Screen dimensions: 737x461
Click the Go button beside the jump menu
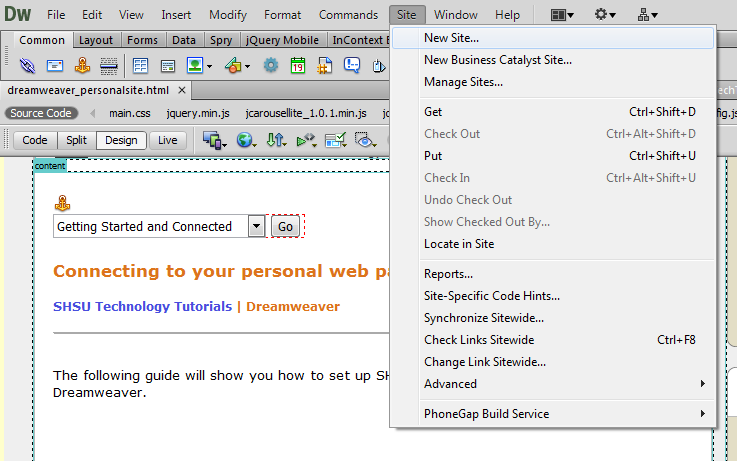tap(285, 227)
